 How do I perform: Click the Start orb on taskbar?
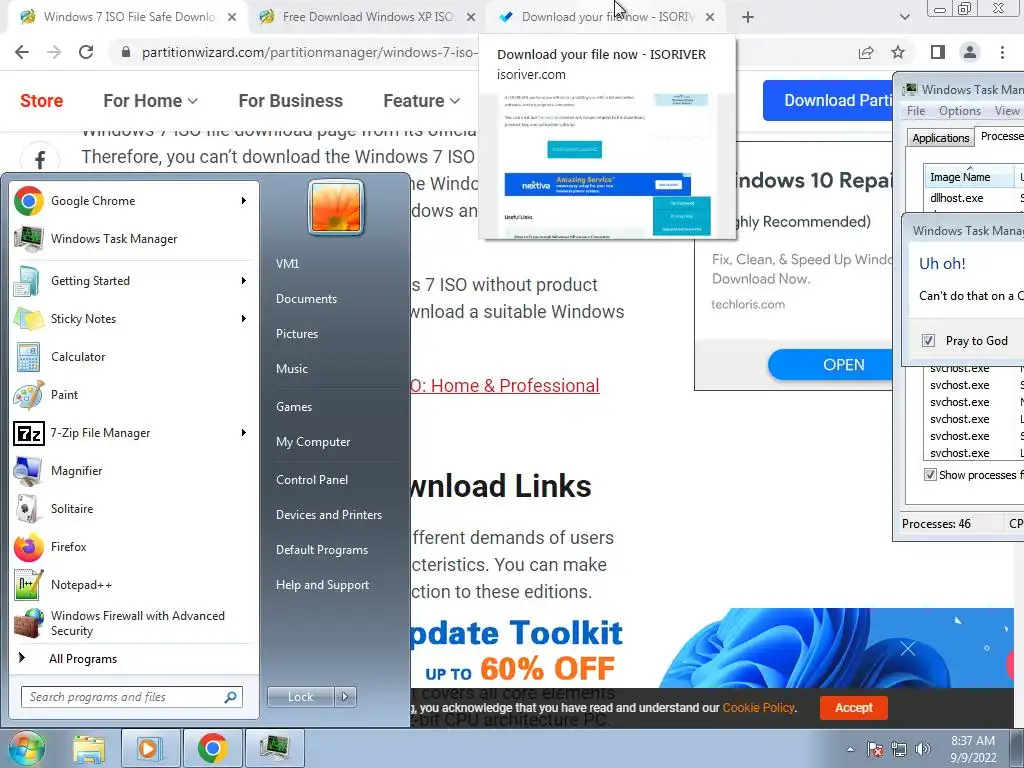pyautogui.click(x=26, y=748)
